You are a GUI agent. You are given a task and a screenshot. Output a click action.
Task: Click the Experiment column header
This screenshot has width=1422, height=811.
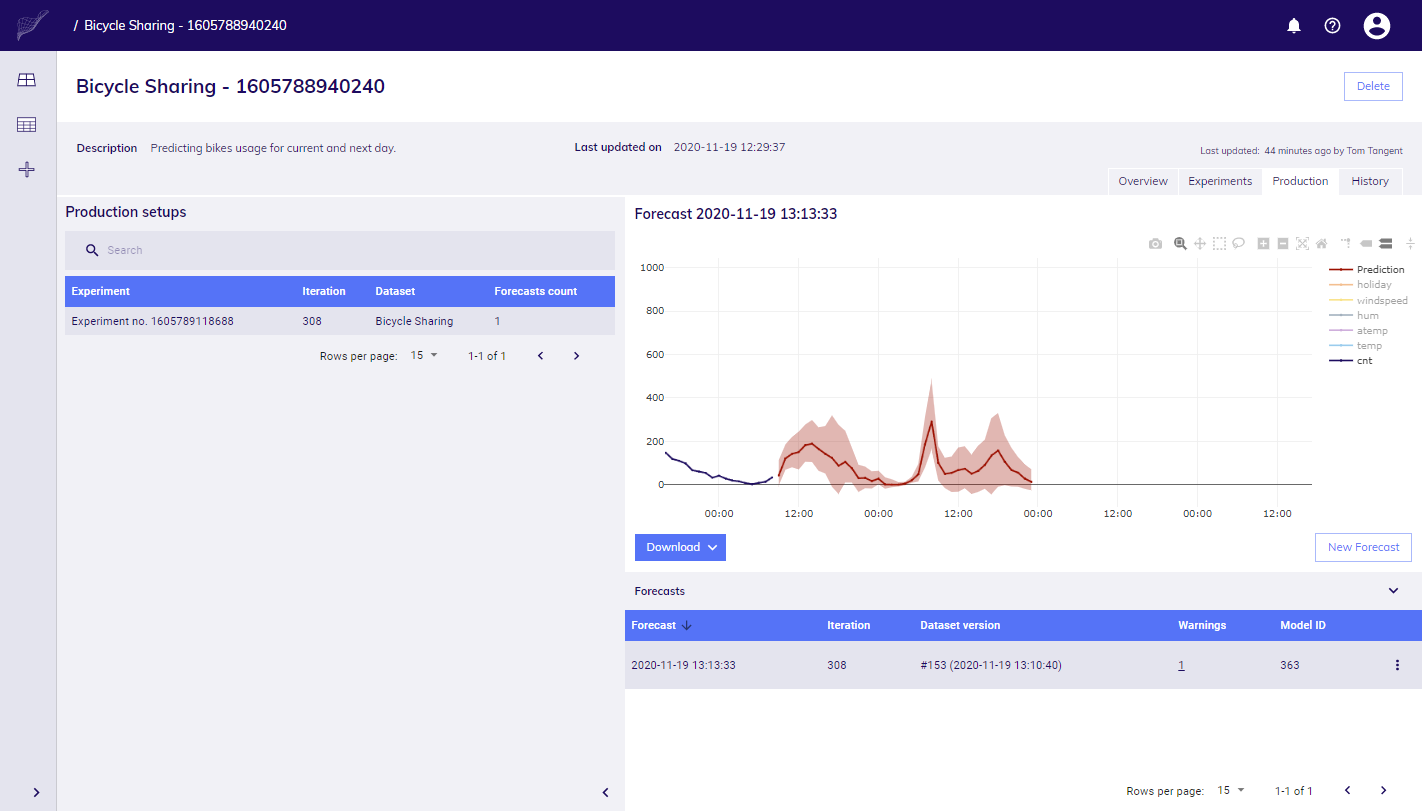[101, 291]
